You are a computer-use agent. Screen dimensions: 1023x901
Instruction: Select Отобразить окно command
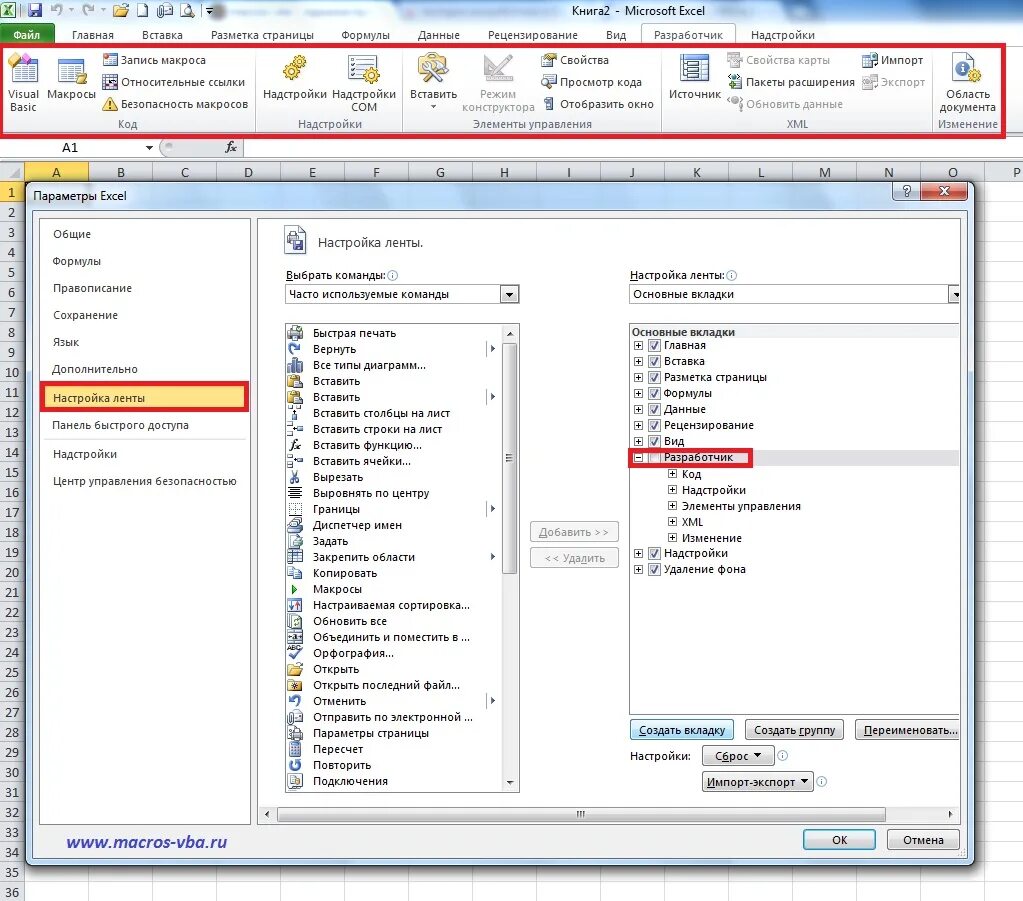(x=598, y=104)
